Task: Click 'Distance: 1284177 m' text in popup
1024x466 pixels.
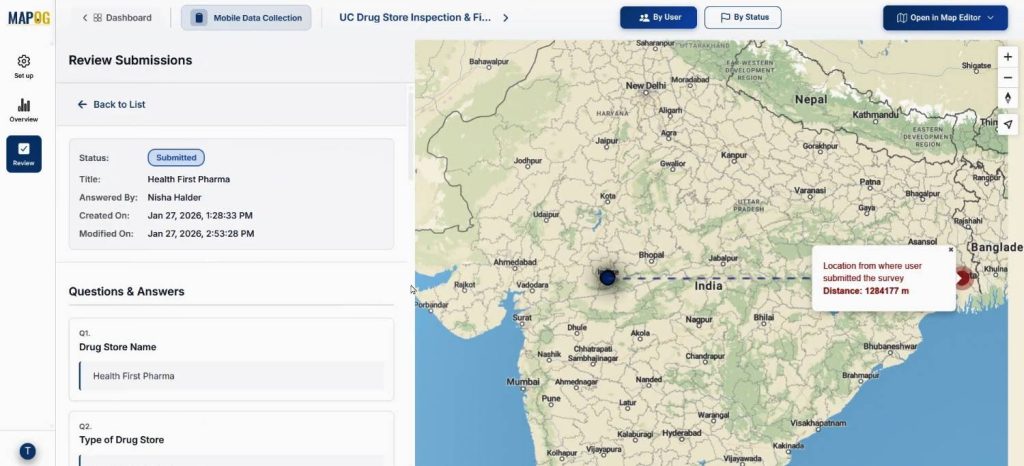Action: [865, 290]
